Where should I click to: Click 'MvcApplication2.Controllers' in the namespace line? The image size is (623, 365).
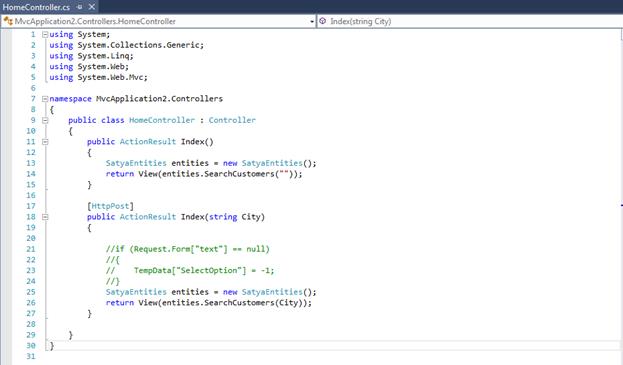[x=159, y=99]
